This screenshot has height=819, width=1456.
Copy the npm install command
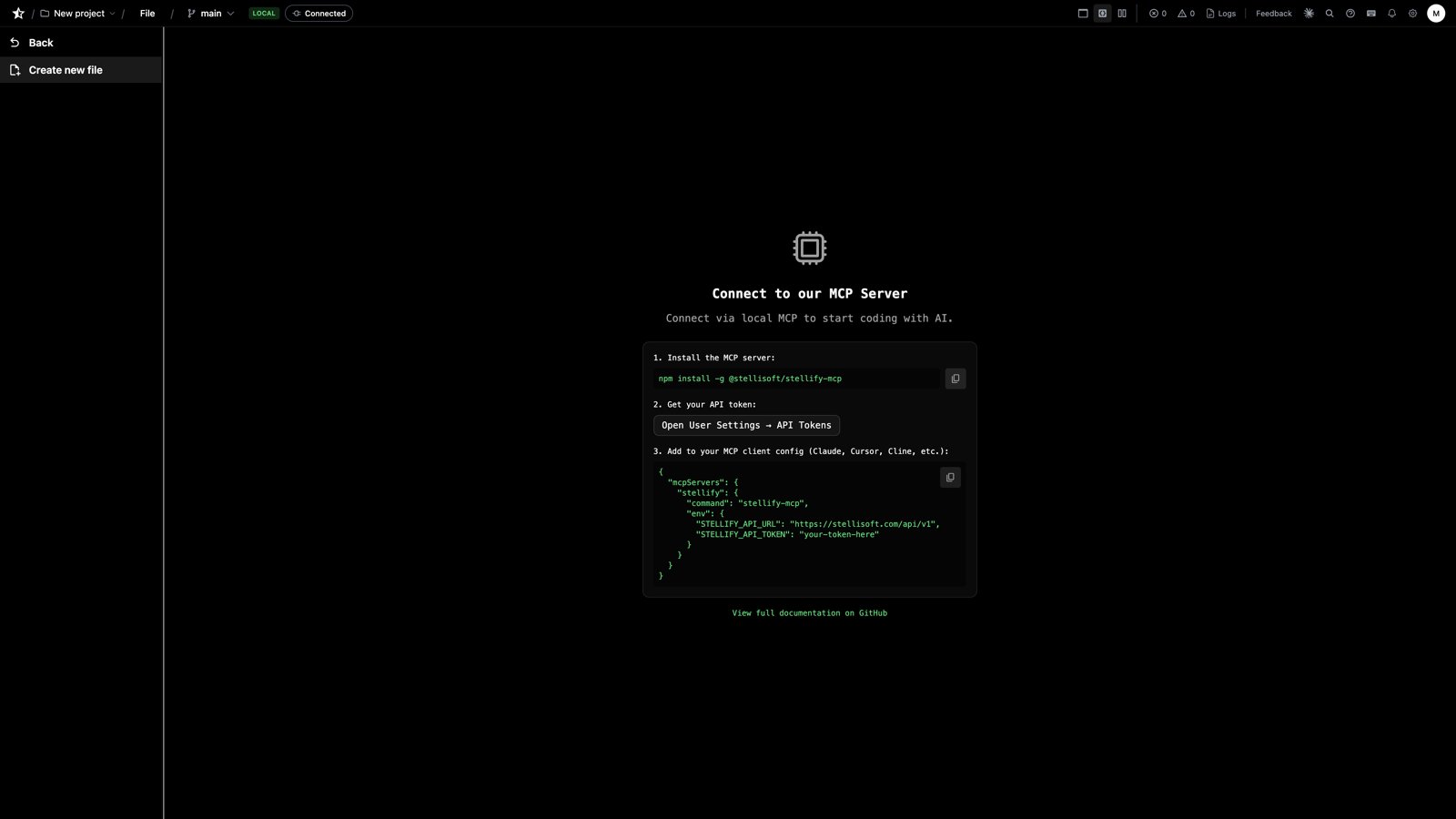coord(955,379)
